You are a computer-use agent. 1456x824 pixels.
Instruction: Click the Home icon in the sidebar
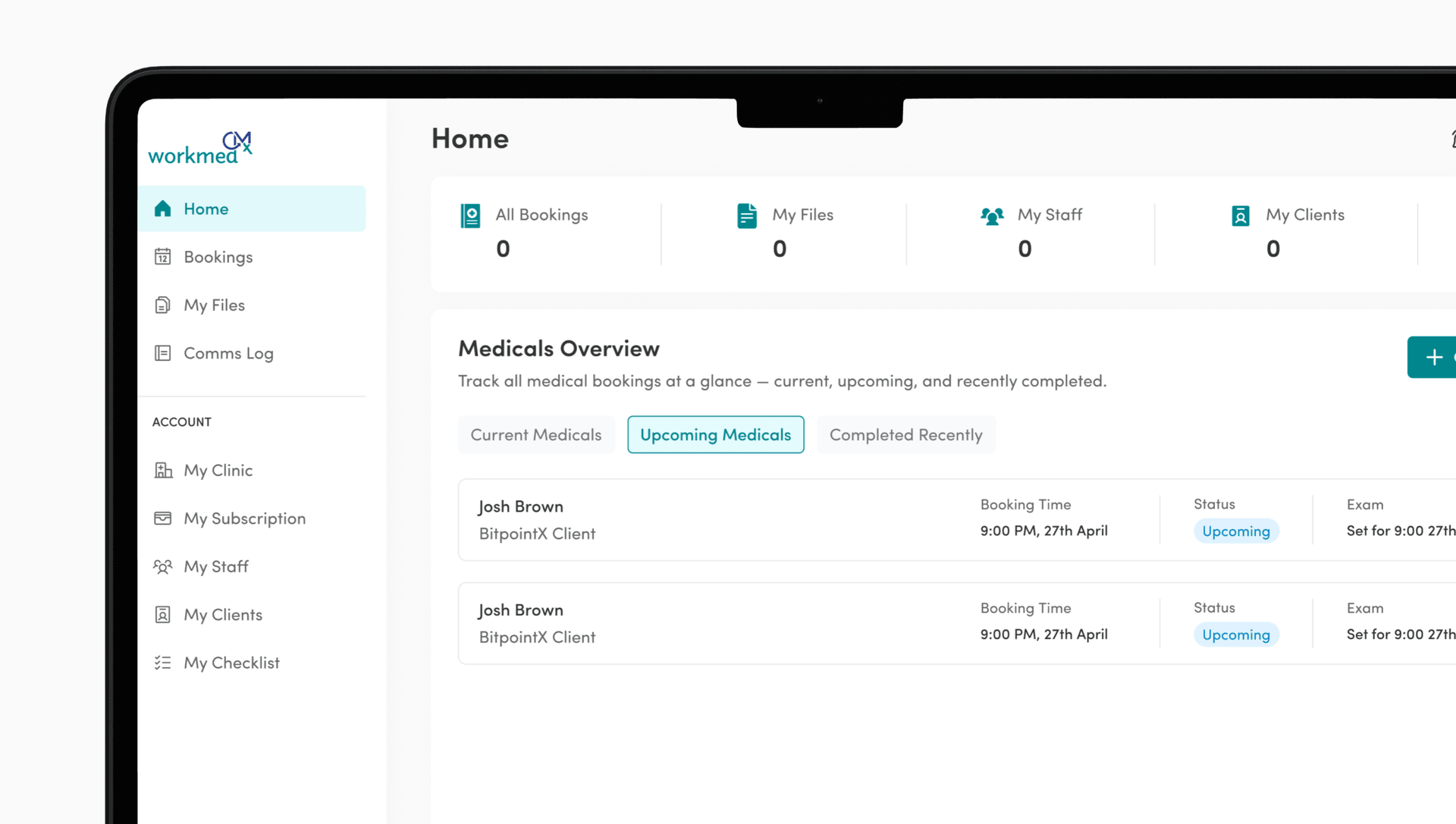click(162, 208)
